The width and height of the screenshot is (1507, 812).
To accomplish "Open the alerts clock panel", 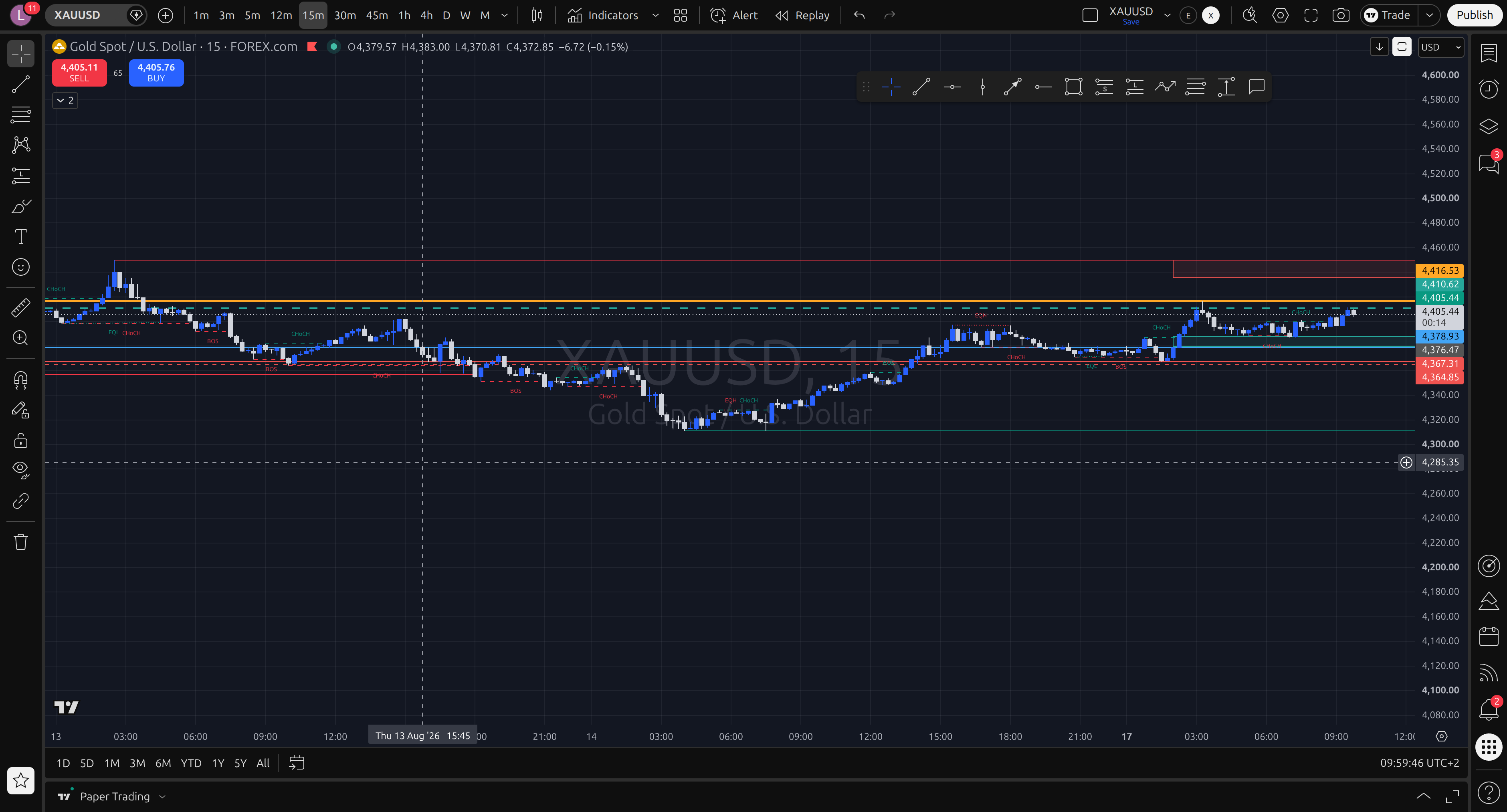I will click(1489, 89).
